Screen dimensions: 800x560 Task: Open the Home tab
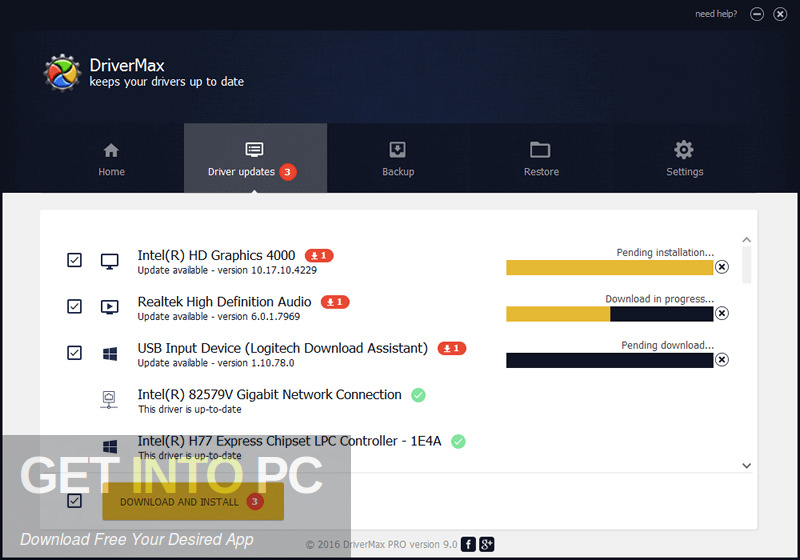point(111,159)
